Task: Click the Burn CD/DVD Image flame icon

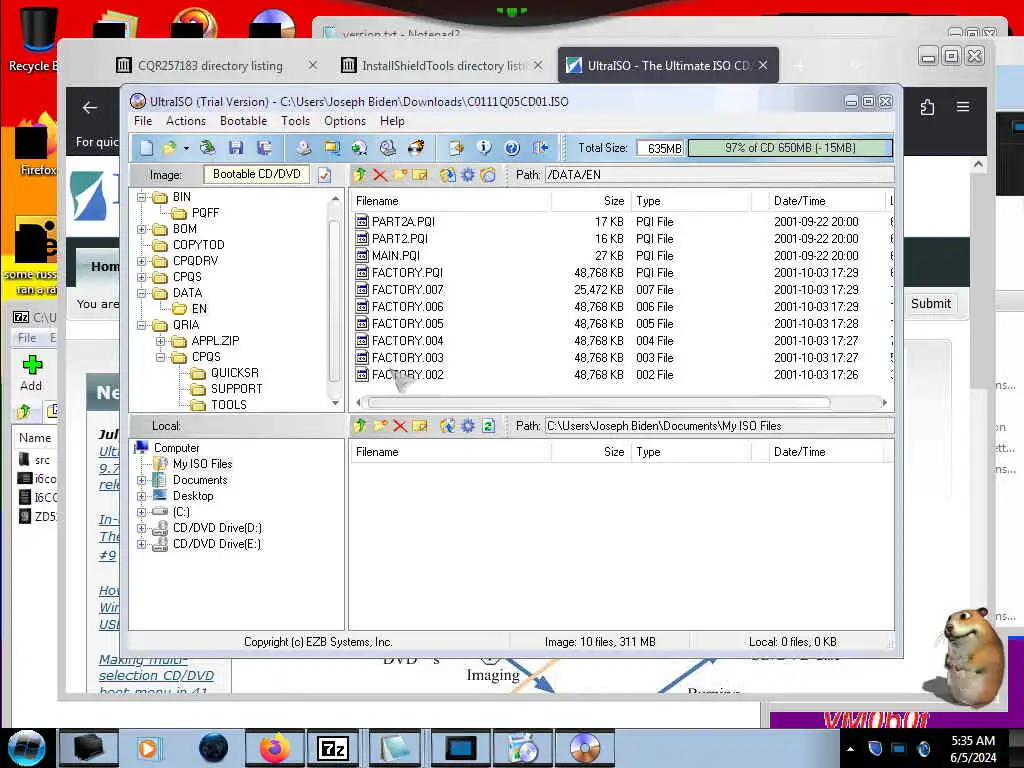Action: [x=416, y=148]
